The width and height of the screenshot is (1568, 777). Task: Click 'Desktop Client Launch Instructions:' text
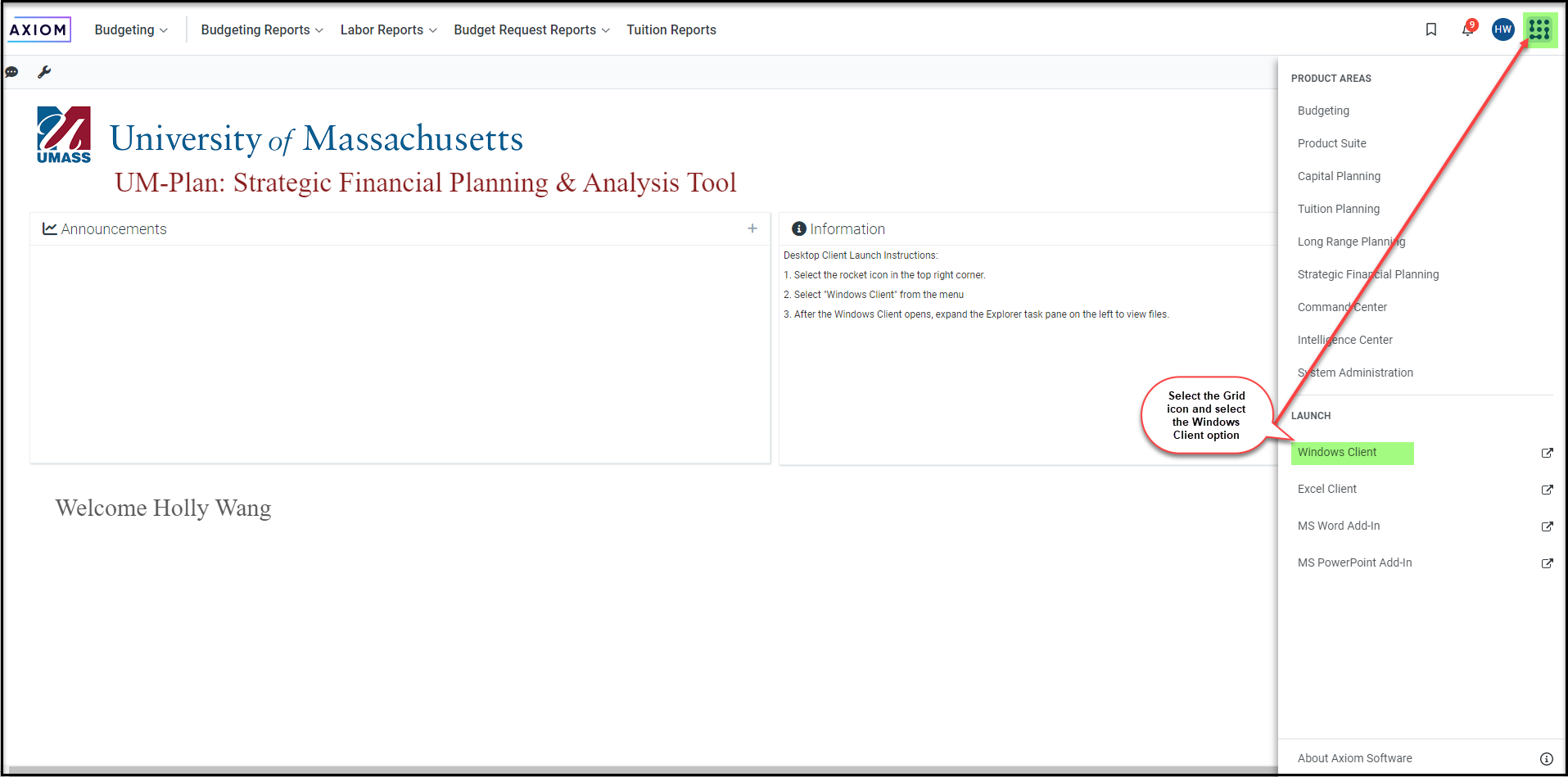pos(861,255)
